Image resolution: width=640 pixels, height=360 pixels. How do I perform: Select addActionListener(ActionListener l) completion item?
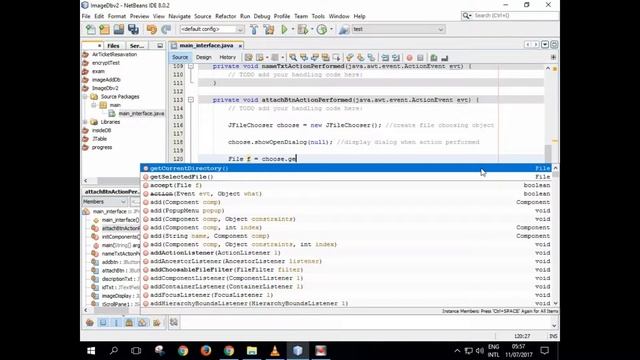pyautogui.click(x=346, y=253)
